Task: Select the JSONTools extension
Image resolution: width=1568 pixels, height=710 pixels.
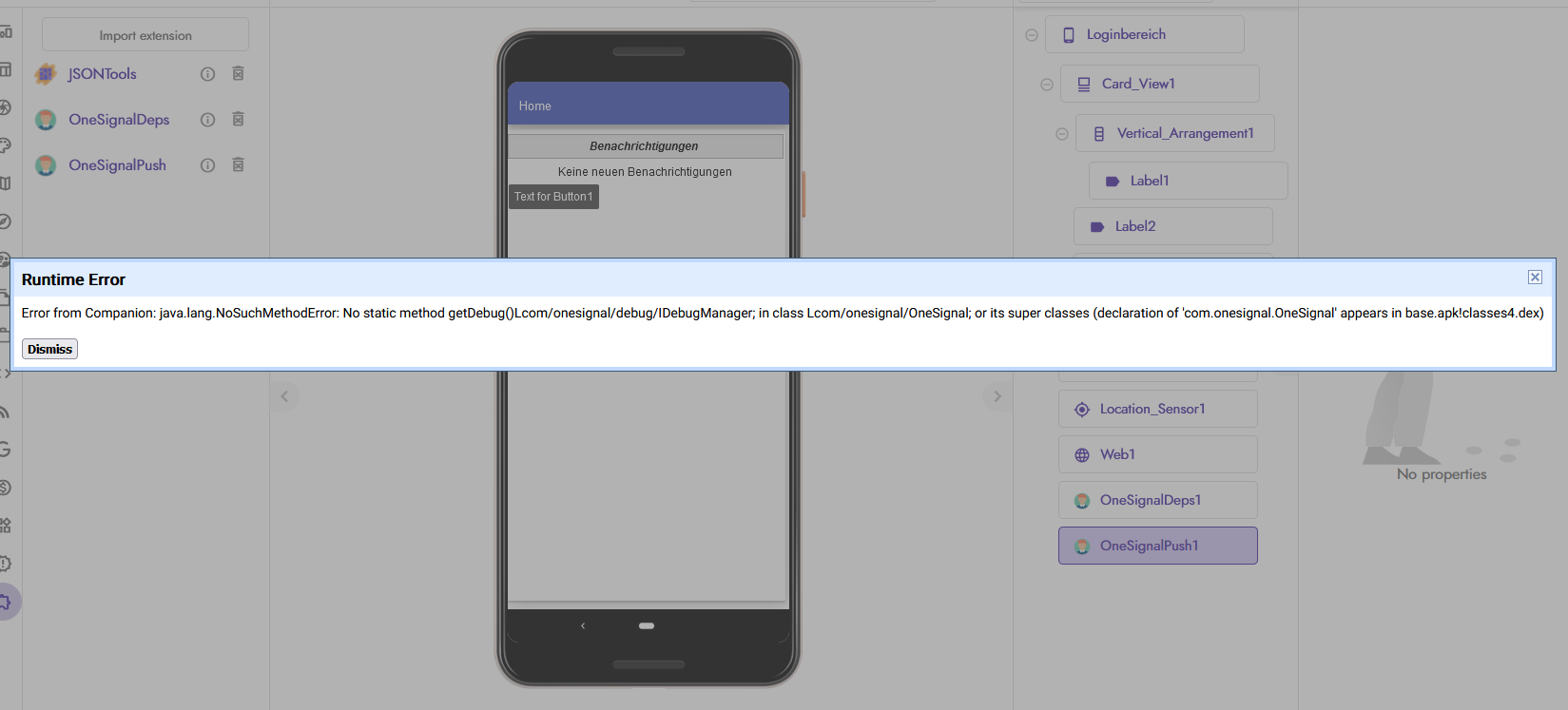Action: (x=103, y=74)
